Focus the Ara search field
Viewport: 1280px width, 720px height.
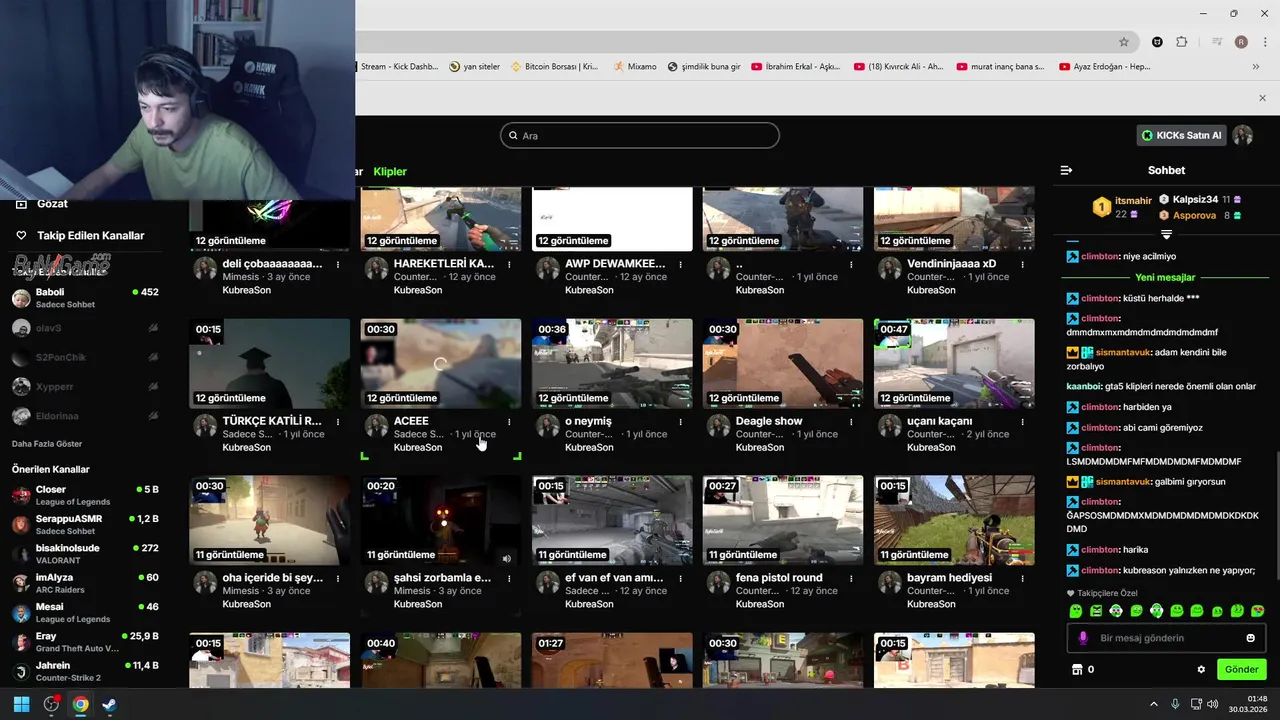(x=640, y=135)
